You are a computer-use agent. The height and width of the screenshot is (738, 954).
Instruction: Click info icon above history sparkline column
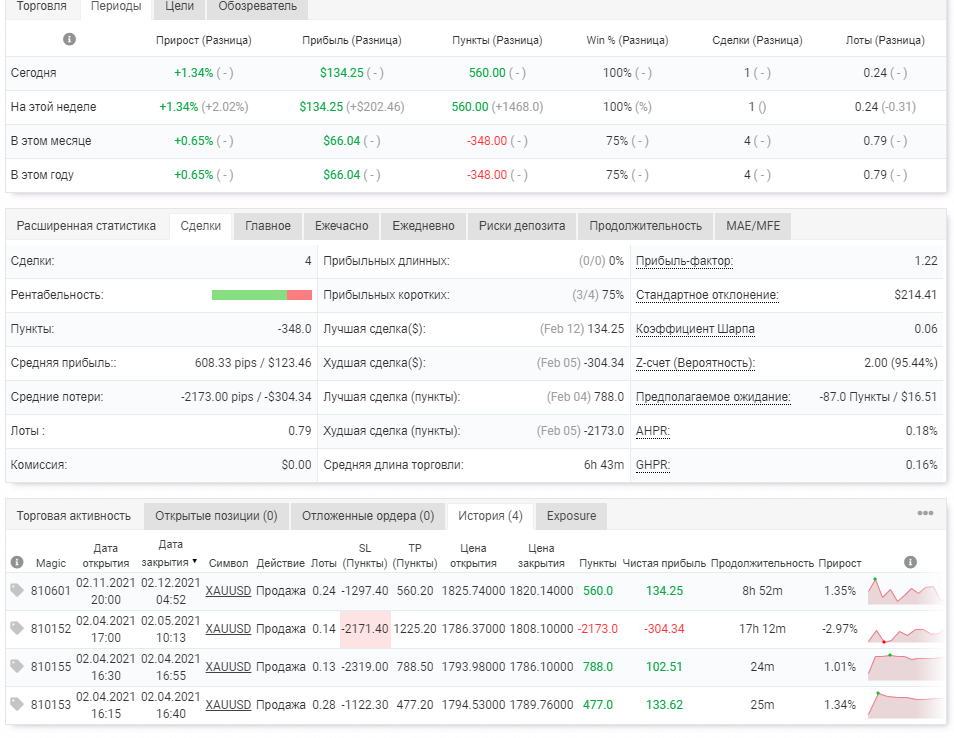click(x=910, y=562)
